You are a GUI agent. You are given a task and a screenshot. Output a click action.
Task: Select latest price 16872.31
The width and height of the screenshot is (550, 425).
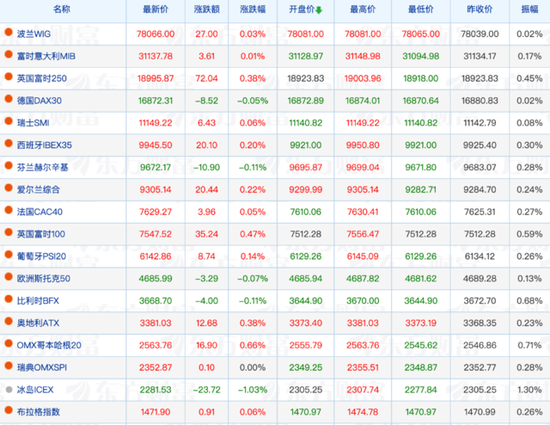click(155, 101)
